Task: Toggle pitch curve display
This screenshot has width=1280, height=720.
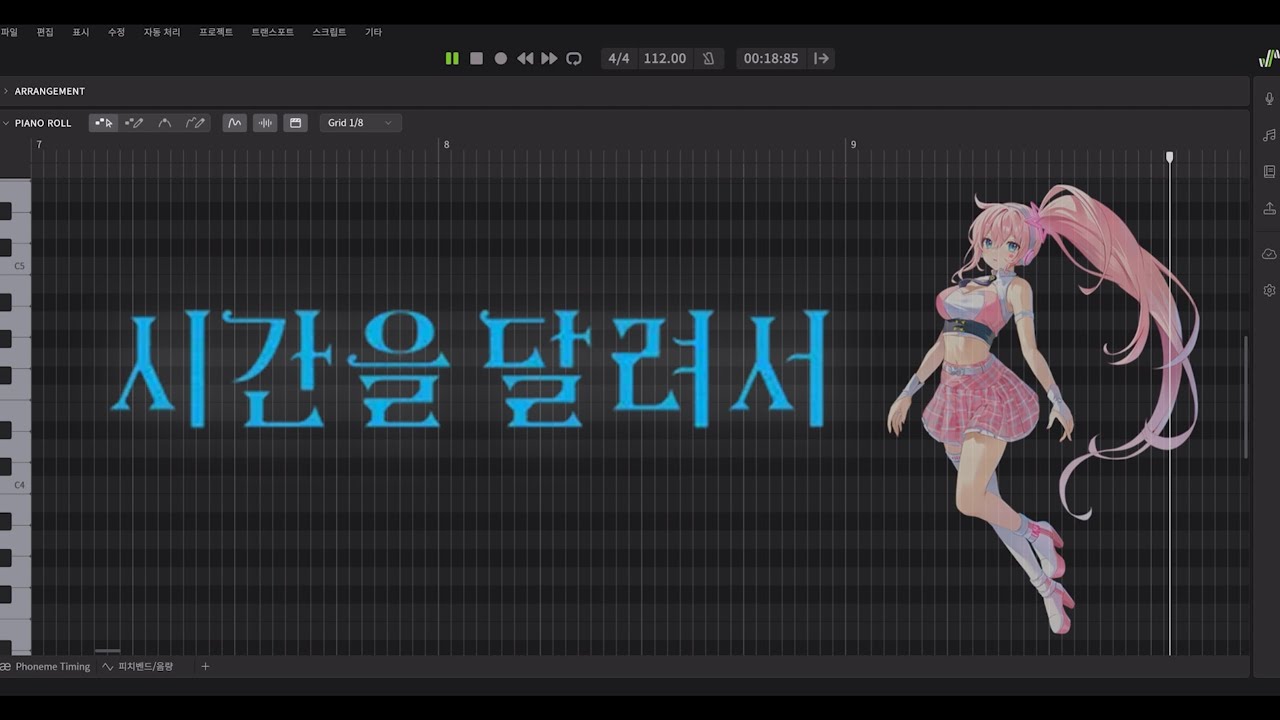Action: click(x=235, y=123)
